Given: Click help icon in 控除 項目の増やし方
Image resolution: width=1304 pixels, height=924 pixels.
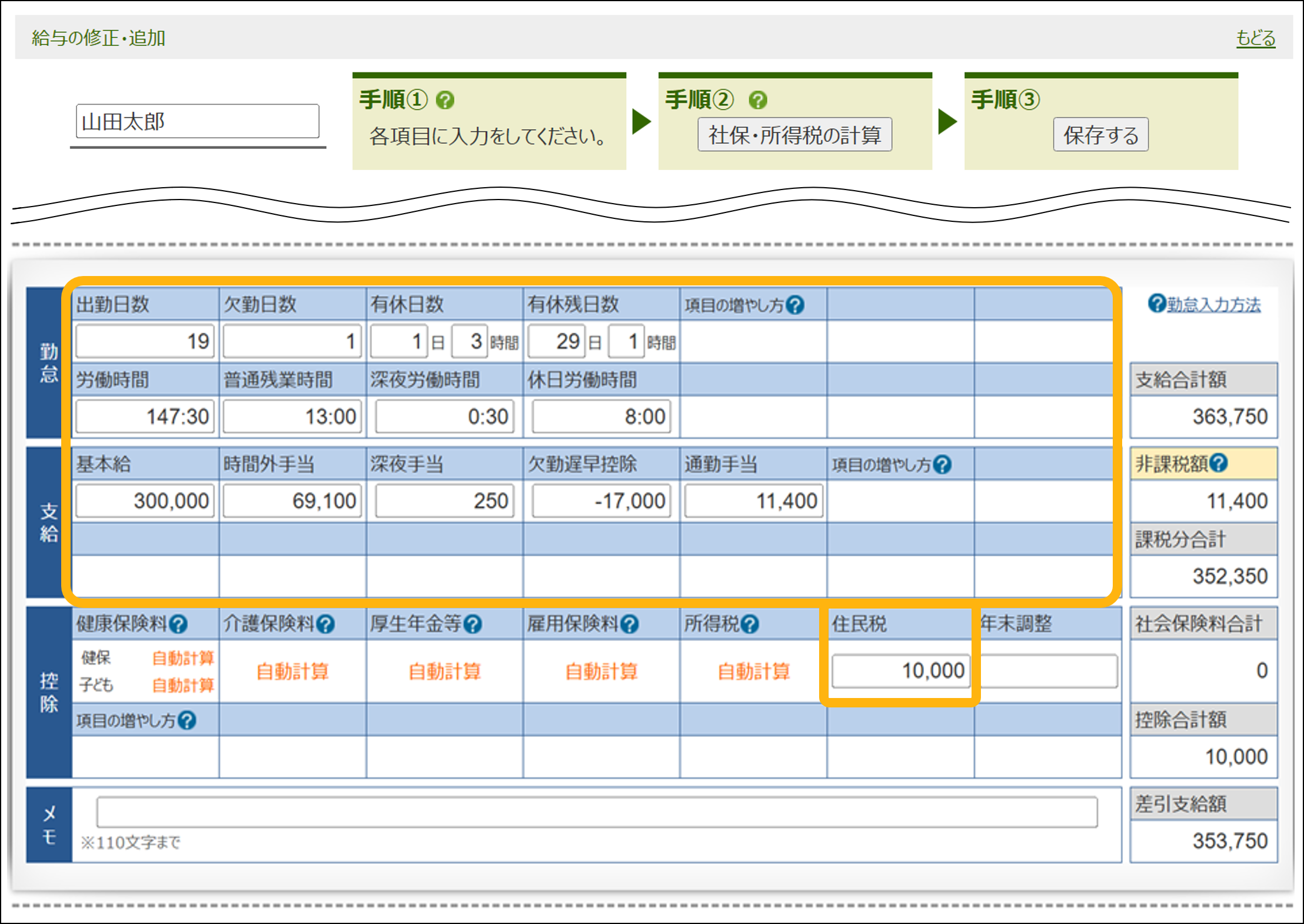Looking at the screenshot, I should tap(187, 720).
